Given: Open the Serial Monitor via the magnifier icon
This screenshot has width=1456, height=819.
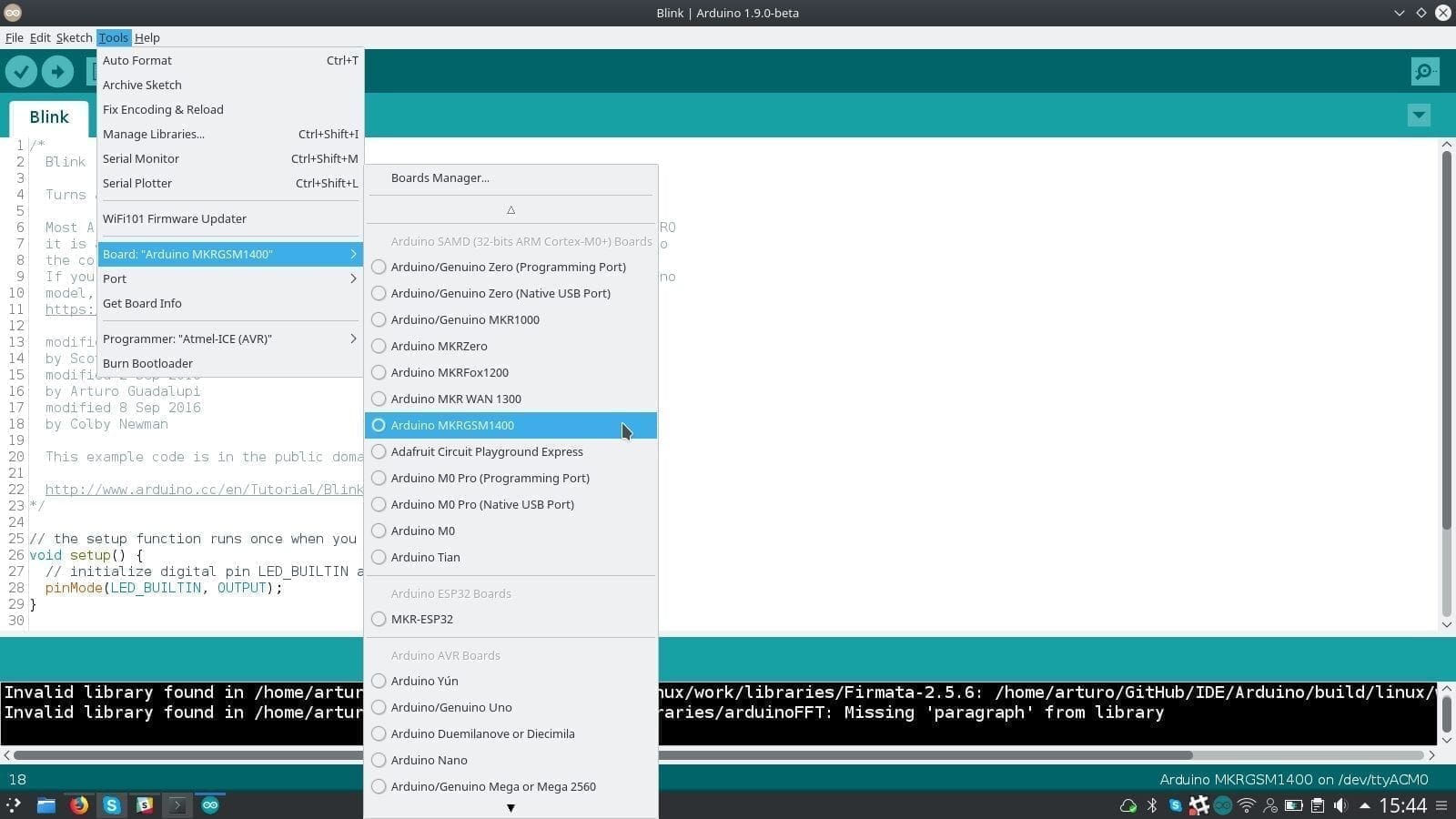Looking at the screenshot, I should click(1423, 71).
